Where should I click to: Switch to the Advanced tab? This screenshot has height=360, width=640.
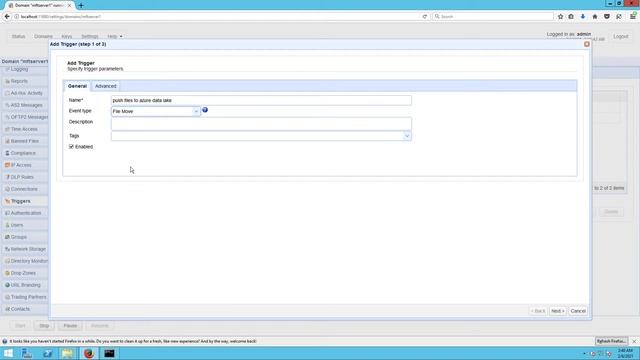tap(106, 86)
